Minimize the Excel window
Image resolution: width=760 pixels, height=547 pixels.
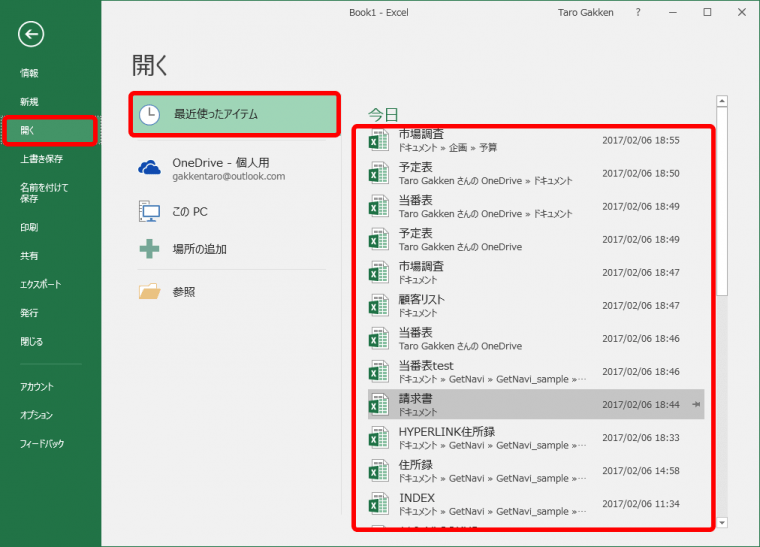[x=673, y=13]
